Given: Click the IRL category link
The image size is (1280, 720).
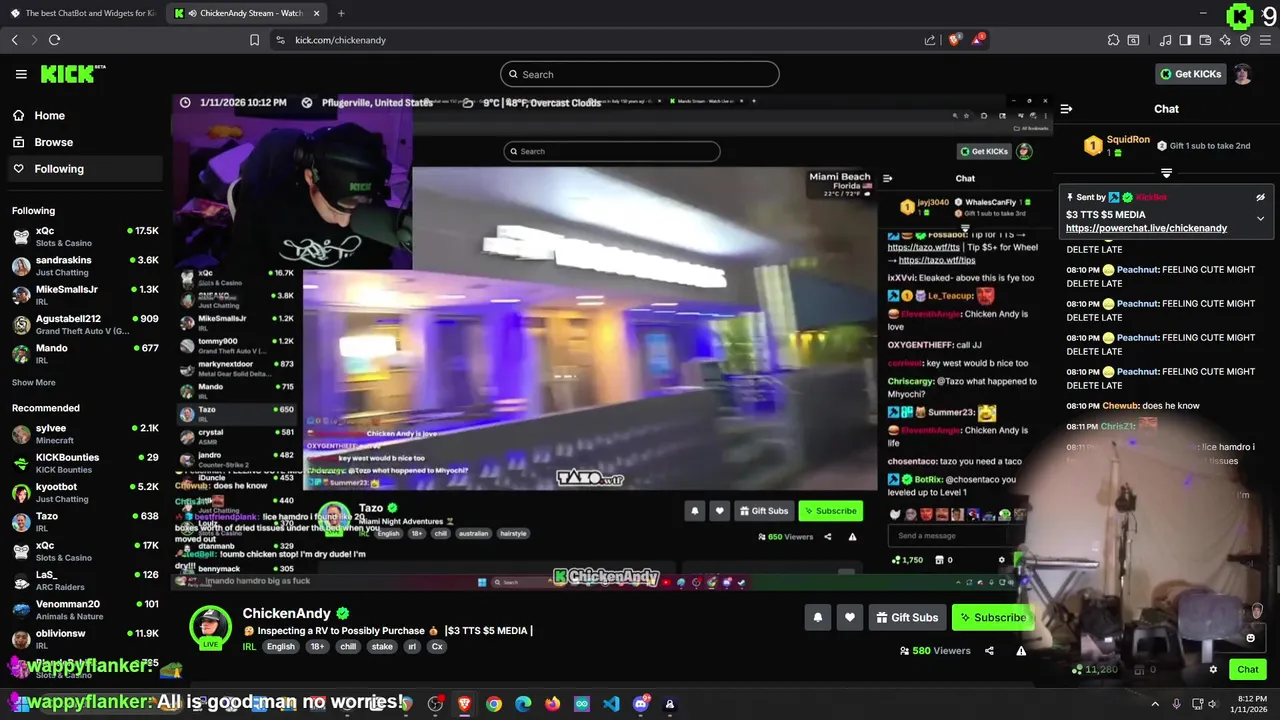Looking at the screenshot, I should pos(249,647).
